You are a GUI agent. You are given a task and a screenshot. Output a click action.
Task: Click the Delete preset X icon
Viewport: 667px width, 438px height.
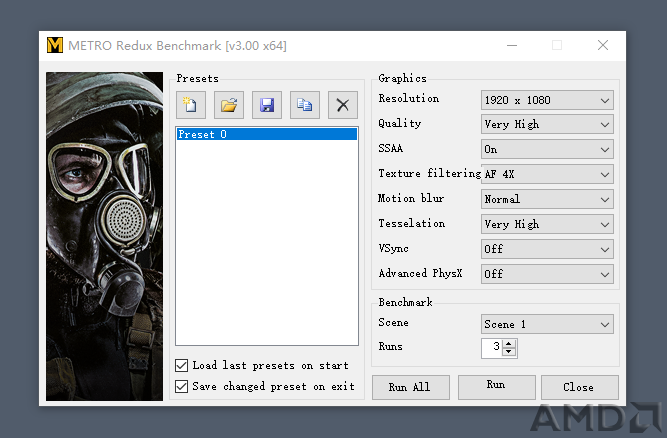tap(343, 105)
